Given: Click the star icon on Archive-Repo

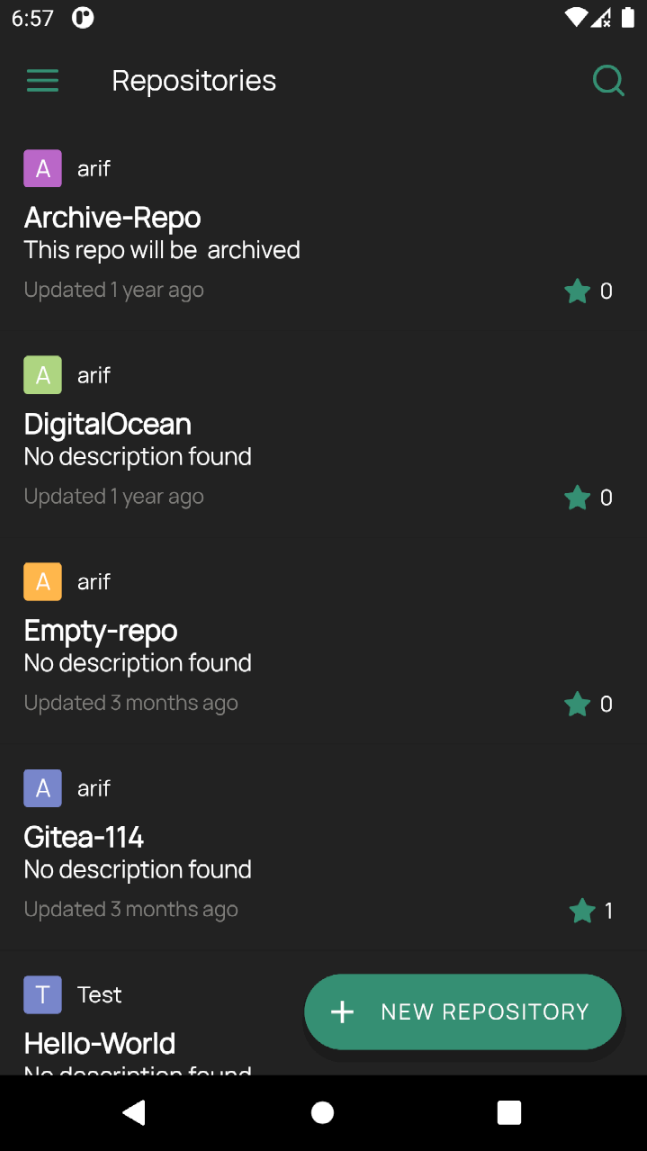Looking at the screenshot, I should coord(577,291).
